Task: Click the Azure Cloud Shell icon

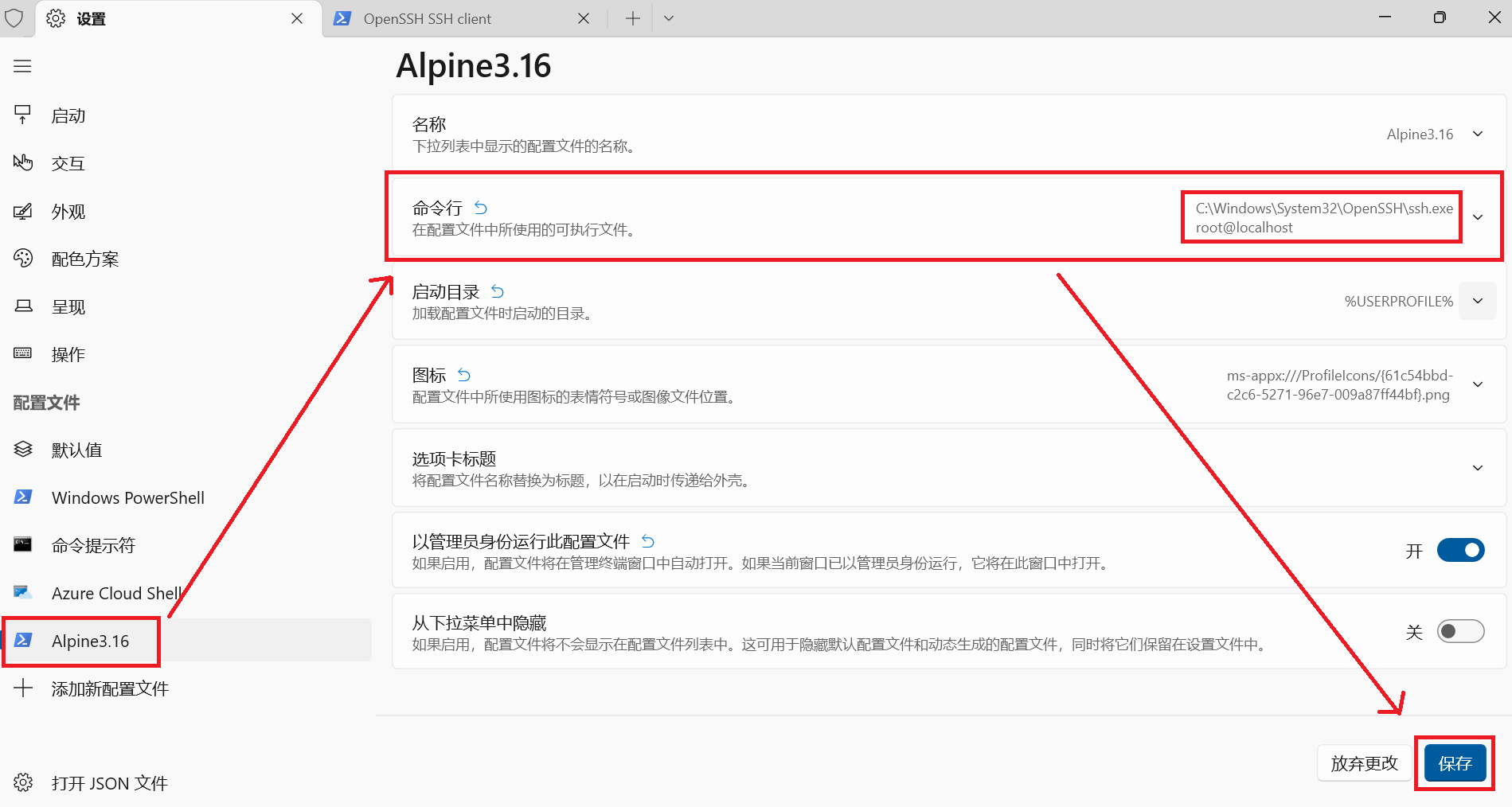Action: click(x=23, y=593)
